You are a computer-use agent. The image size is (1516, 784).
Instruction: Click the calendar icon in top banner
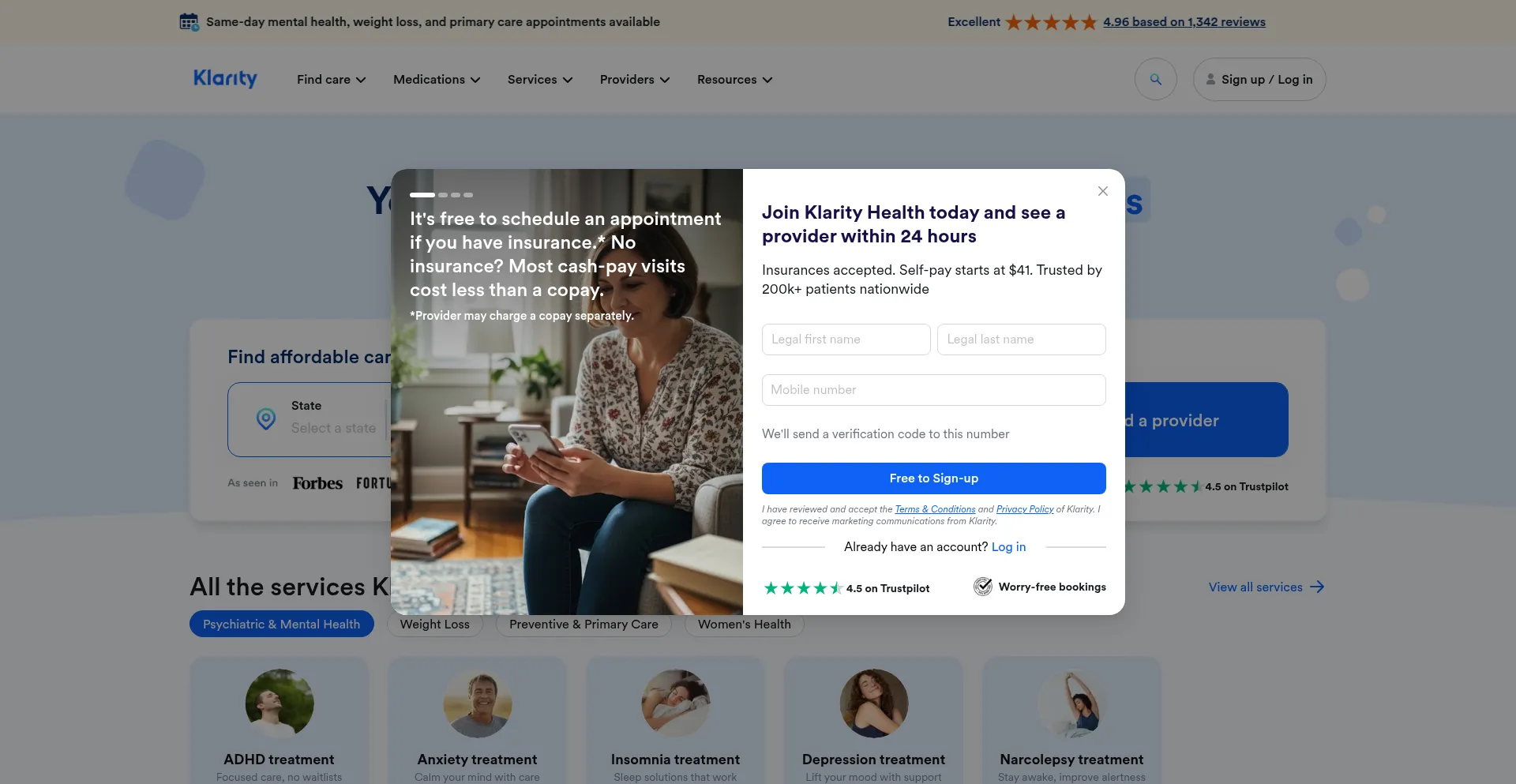coord(189,21)
